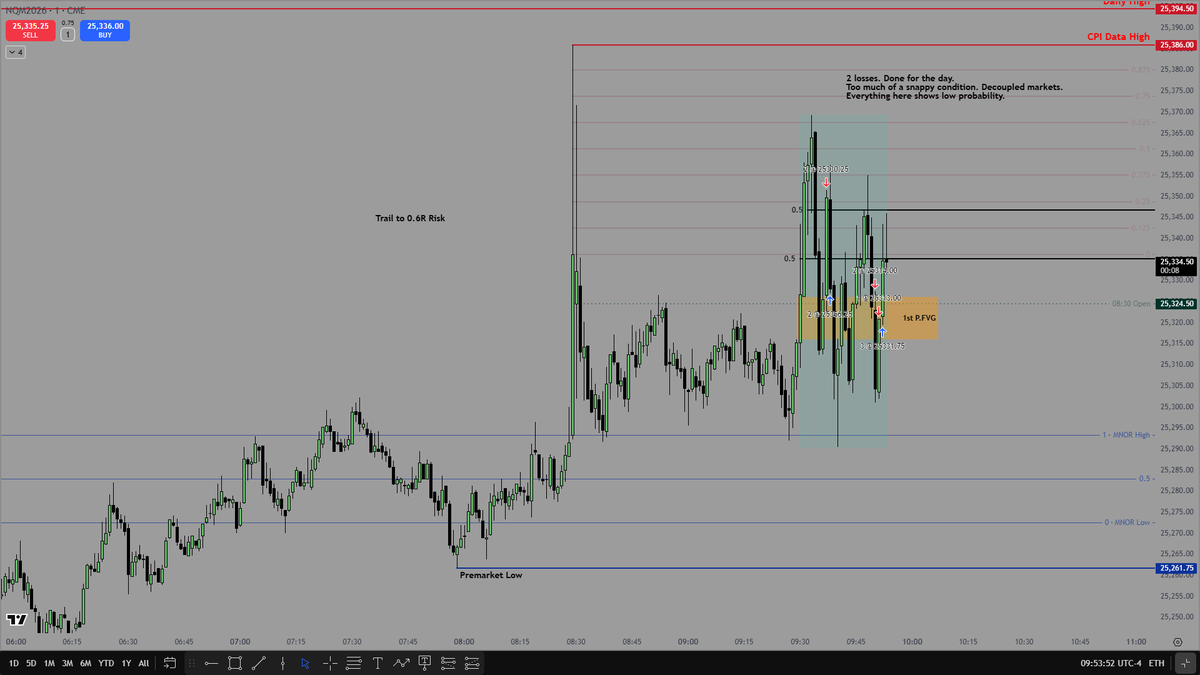Click the favorites toolbar drag handle
Viewport: 1200px width, 675px height.
point(191,663)
